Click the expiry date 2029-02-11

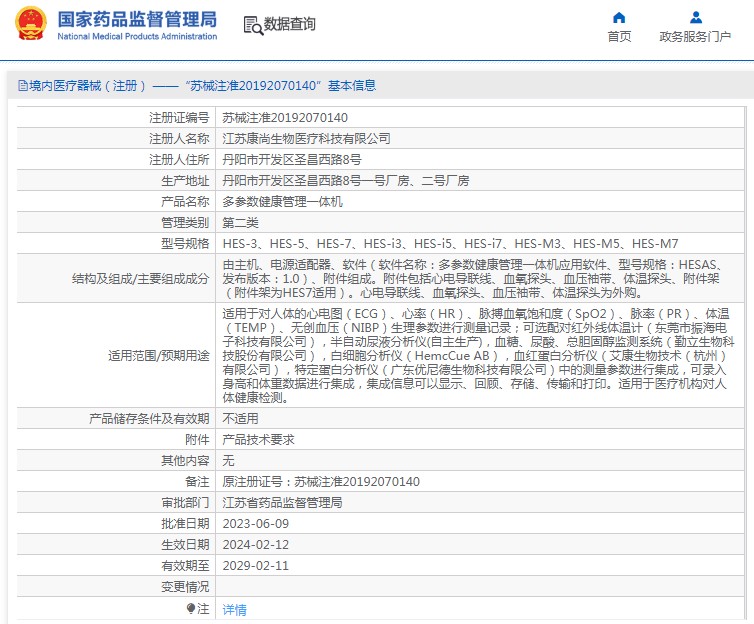point(255,565)
